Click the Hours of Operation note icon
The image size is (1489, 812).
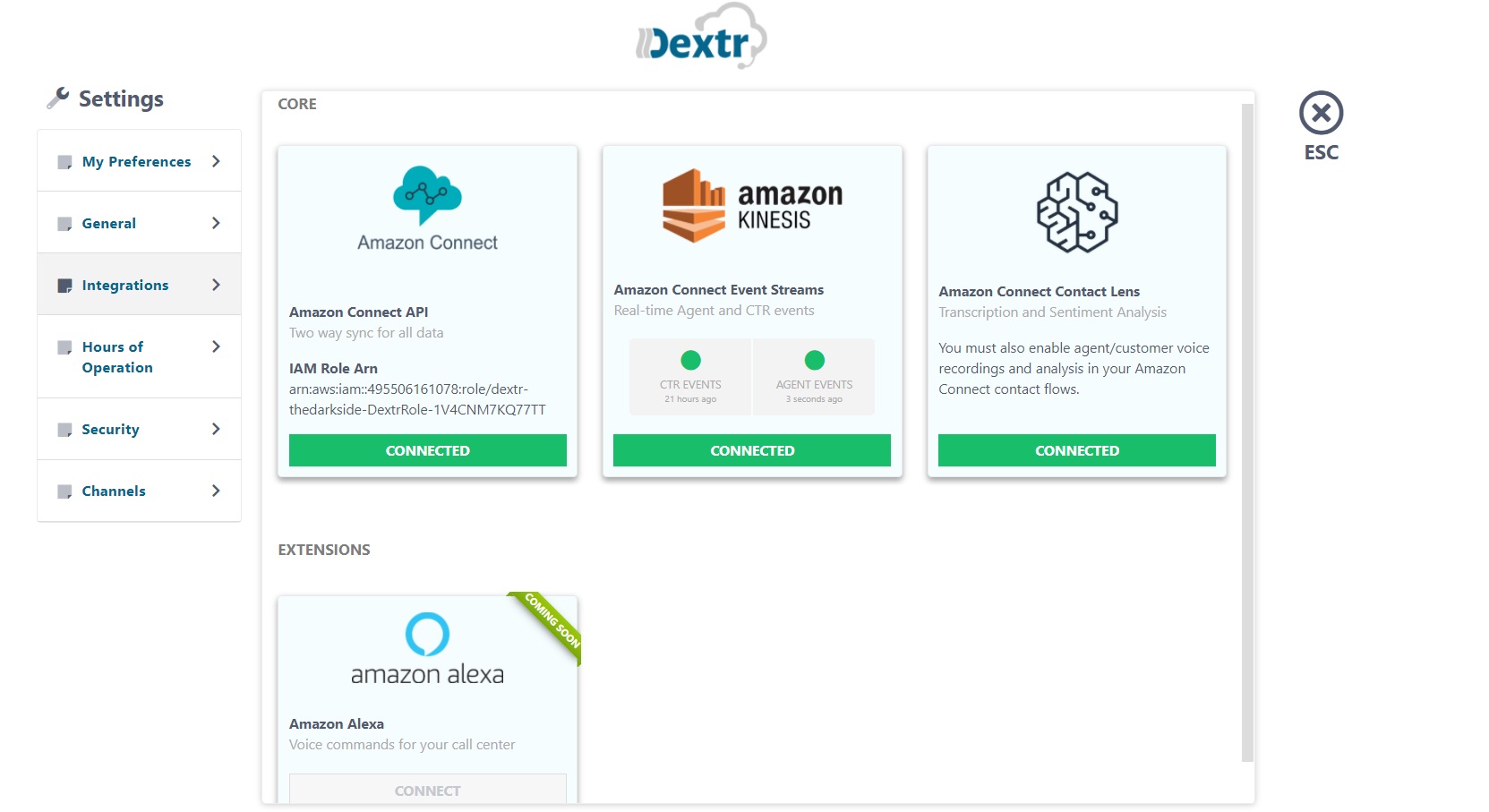[x=64, y=347]
